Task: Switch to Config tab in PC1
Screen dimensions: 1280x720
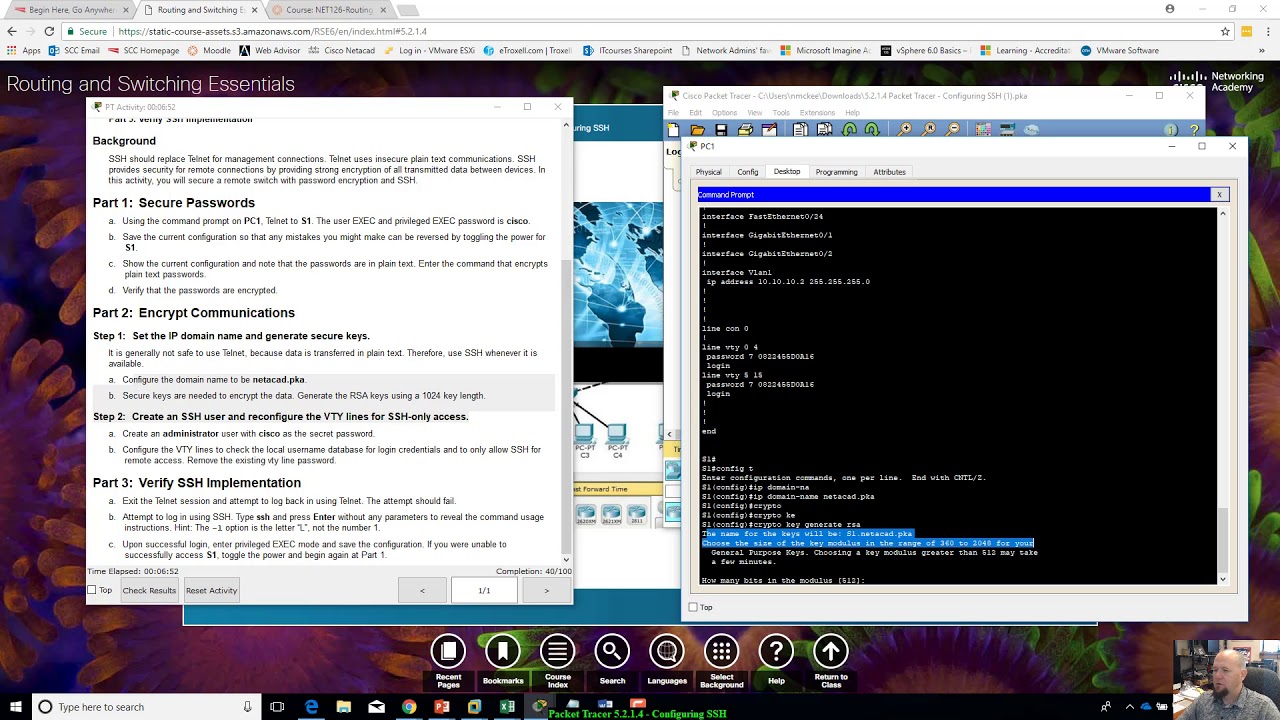Action: pyautogui.click(x=748, y=172)
